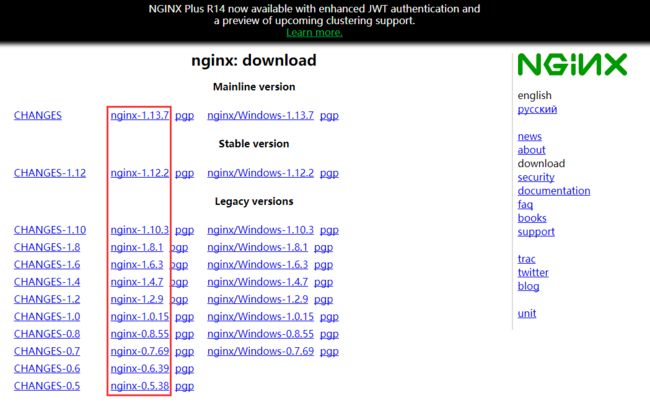The width and height of the screenshot is (650, 403).
Task: Open the support page
Action: (x=536, y=232)
